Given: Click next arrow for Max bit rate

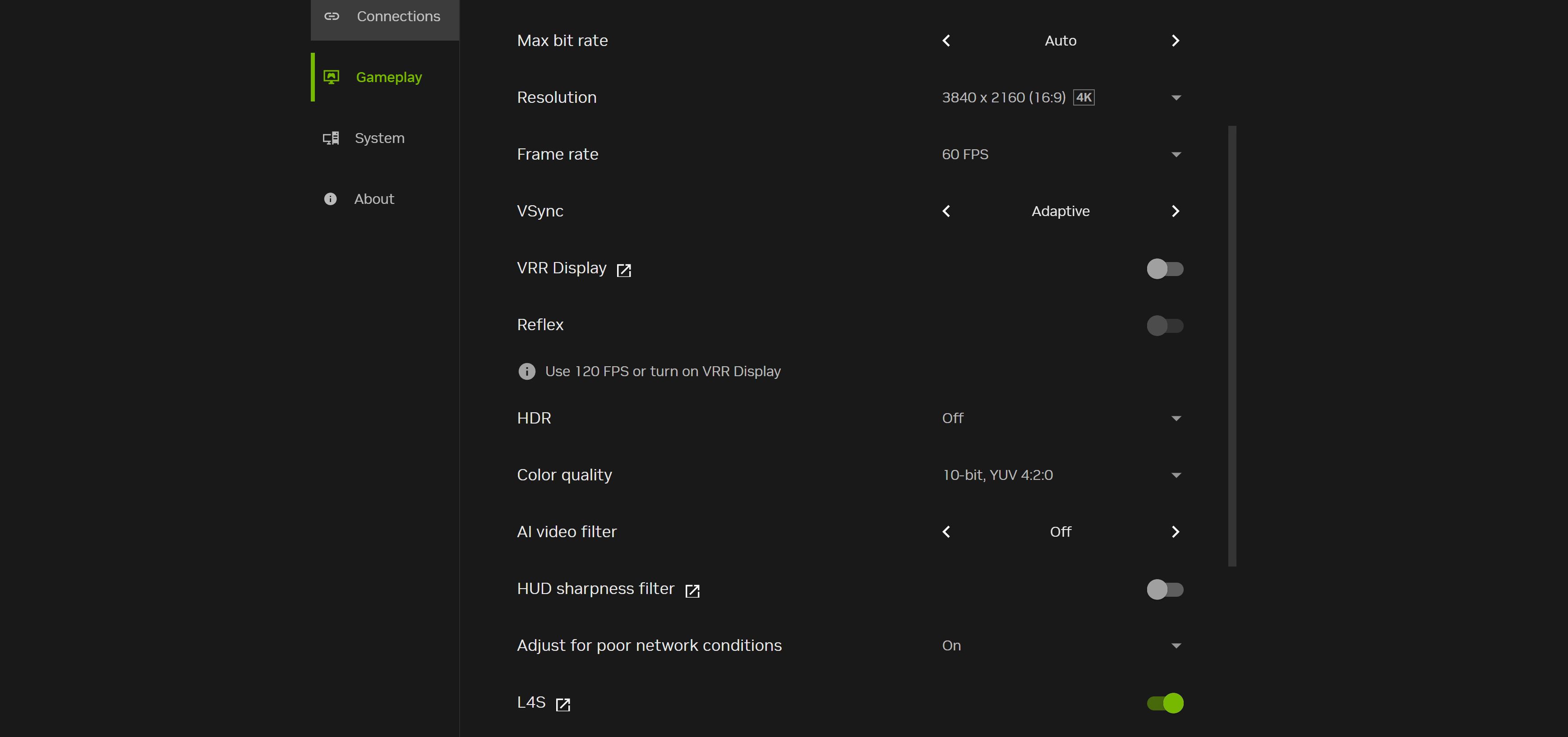Looking at the screenshot, I should coord(1176,41).
